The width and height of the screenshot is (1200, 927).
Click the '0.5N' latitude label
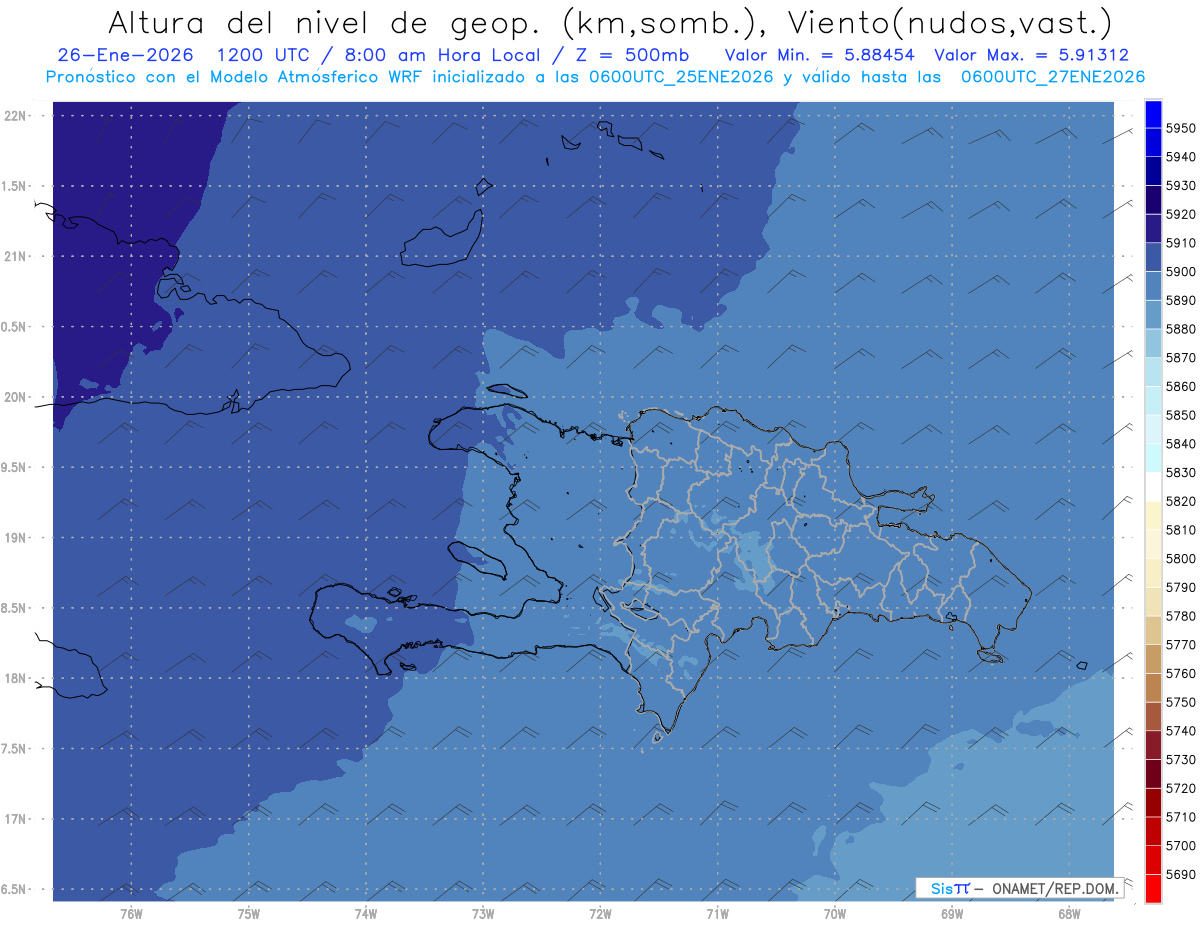click(x=14, y=327)
